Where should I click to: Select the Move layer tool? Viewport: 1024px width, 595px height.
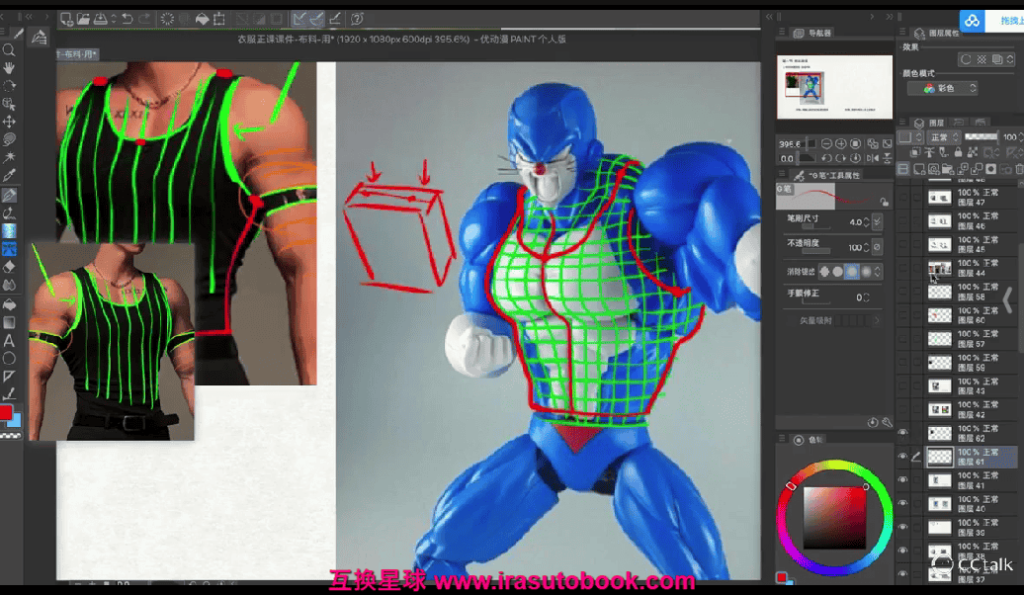pyautogui.click(x=9, y=121)
